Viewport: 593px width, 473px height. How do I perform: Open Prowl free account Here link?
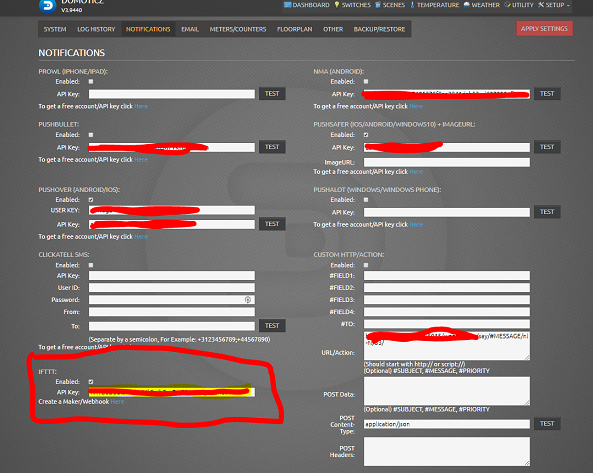pos(141,106)
